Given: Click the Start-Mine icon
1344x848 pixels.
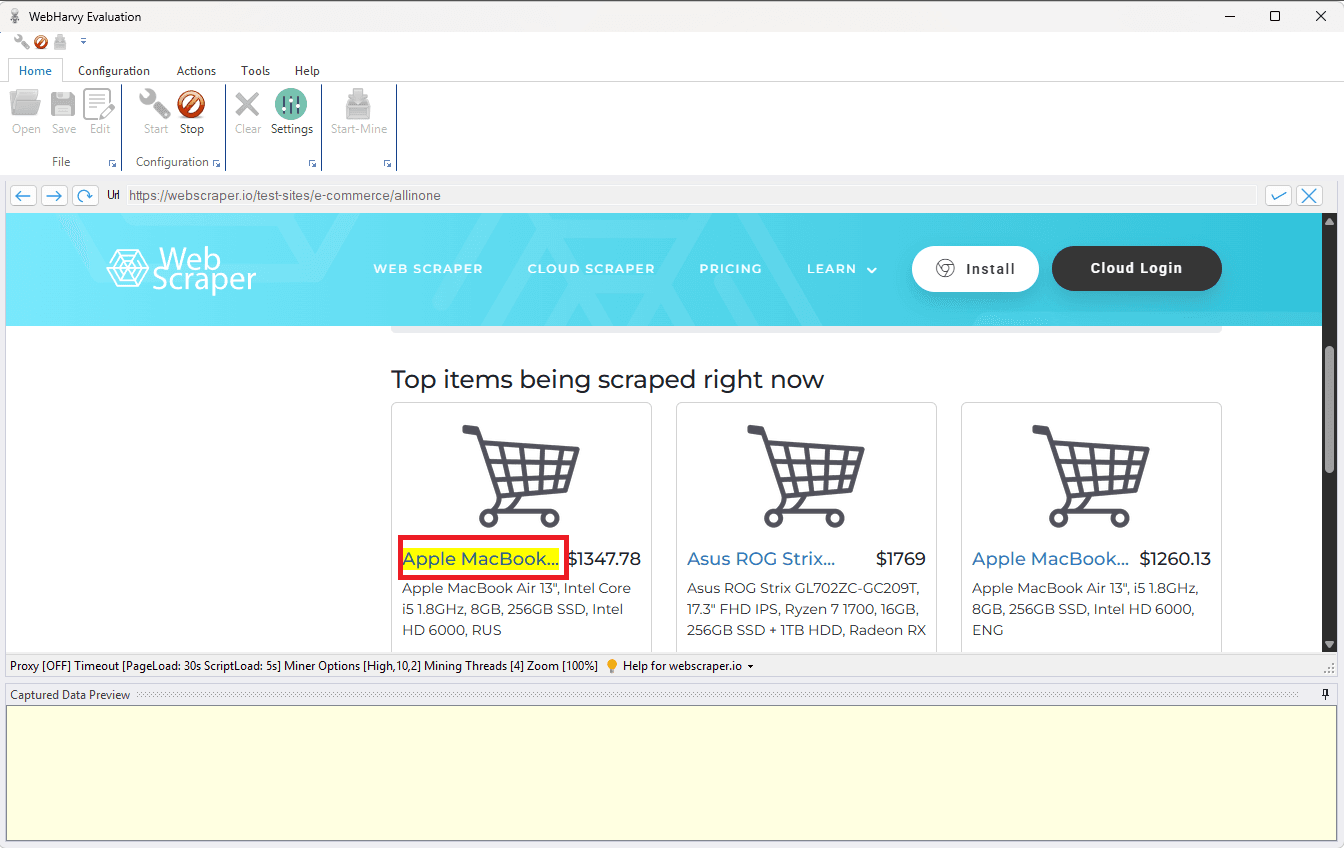Looking at the screenshot, I should click(358, 110).
